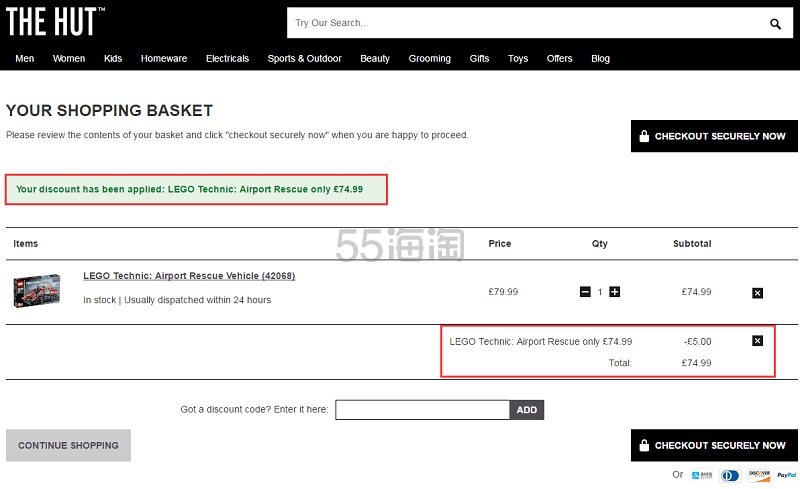This screenshot has height=489, width=800.
Task: Add the discount code with ADD button
Action: (x=527, y=410)
